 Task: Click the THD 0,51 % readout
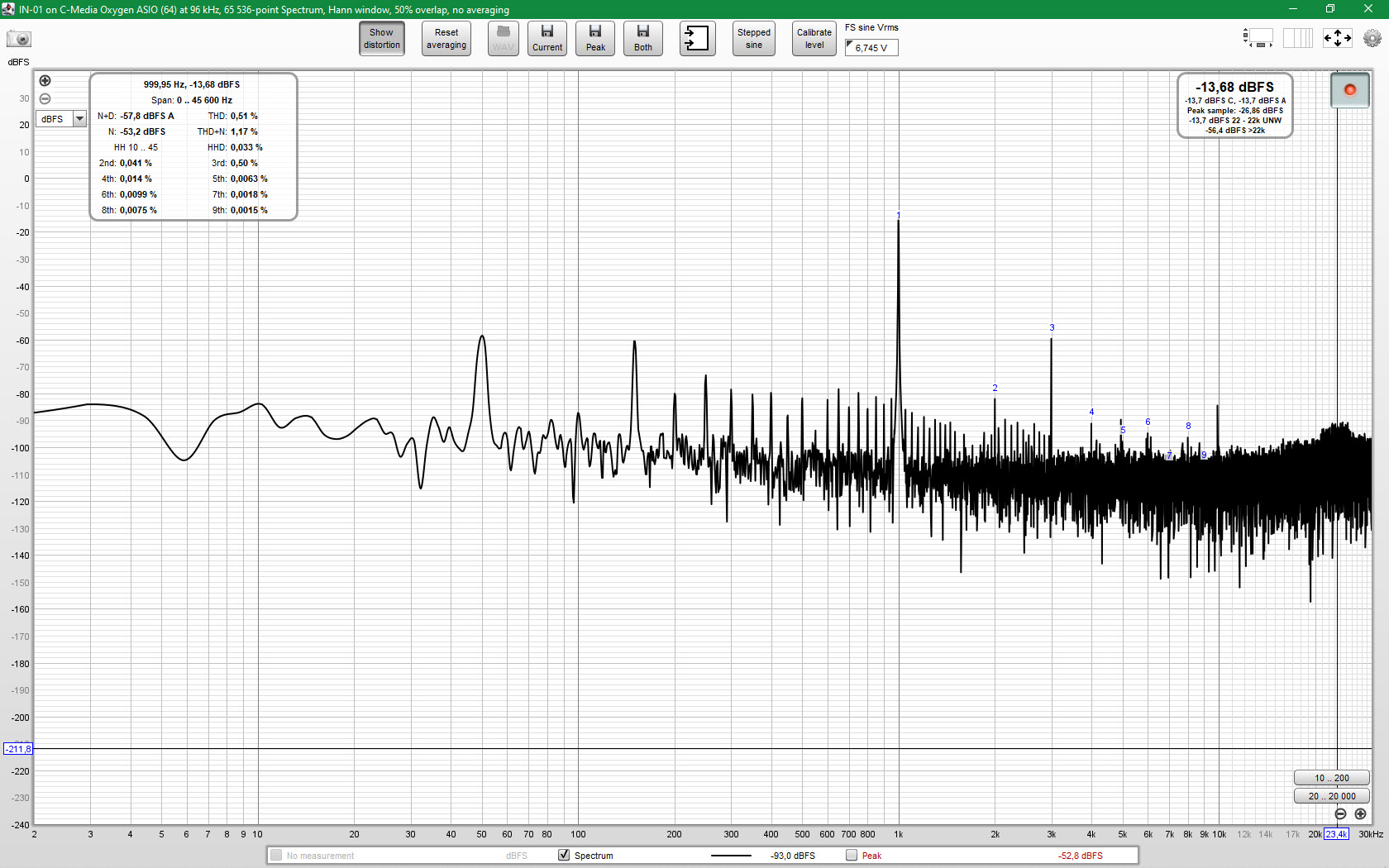[232, 116]
